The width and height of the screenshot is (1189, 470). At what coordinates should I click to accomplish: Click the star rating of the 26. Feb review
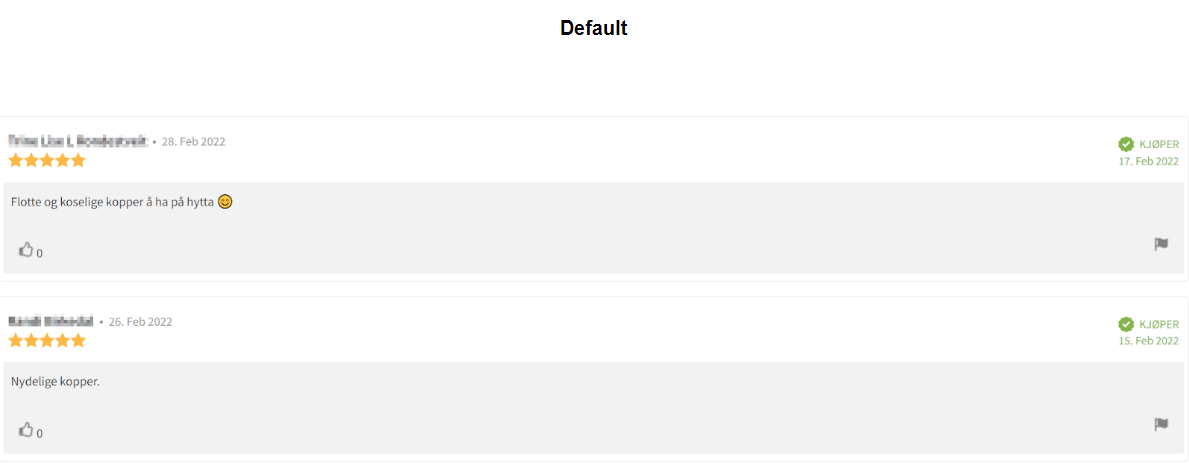tap(47, 340)
